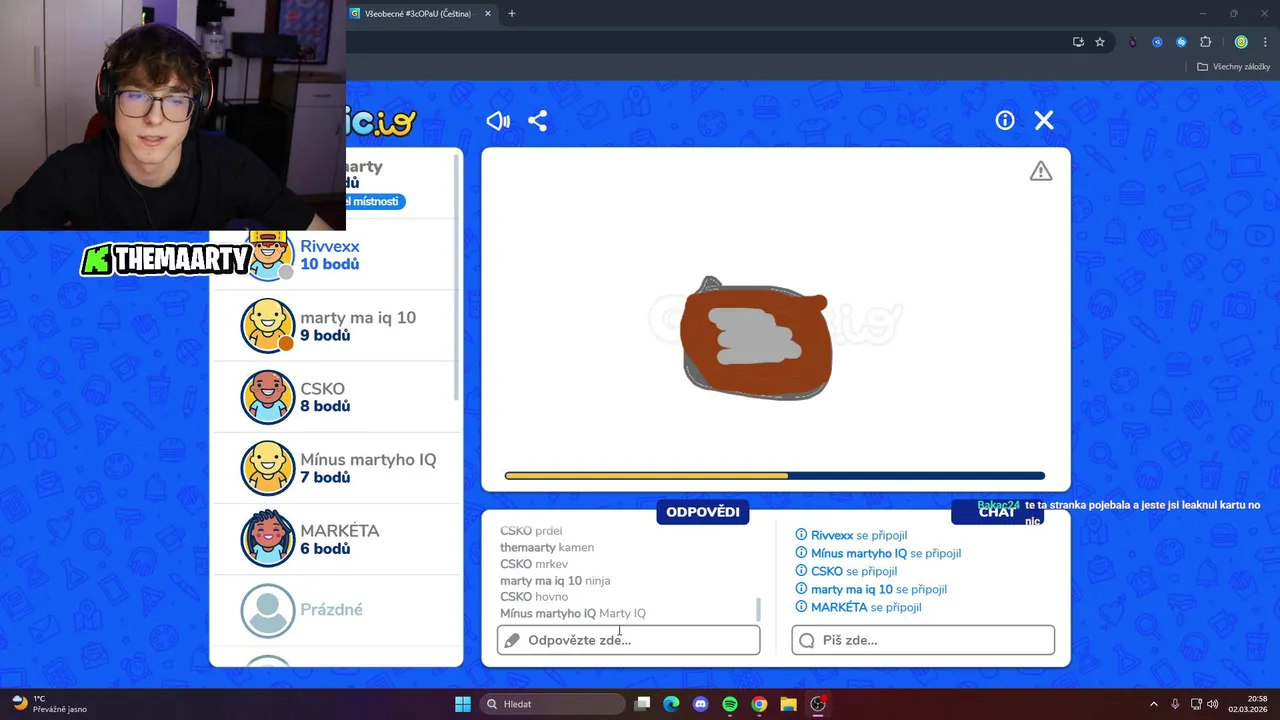Click MARKÉTA player avatar
The width and height of the screenshot is (1280, 720).
point(268,539)
